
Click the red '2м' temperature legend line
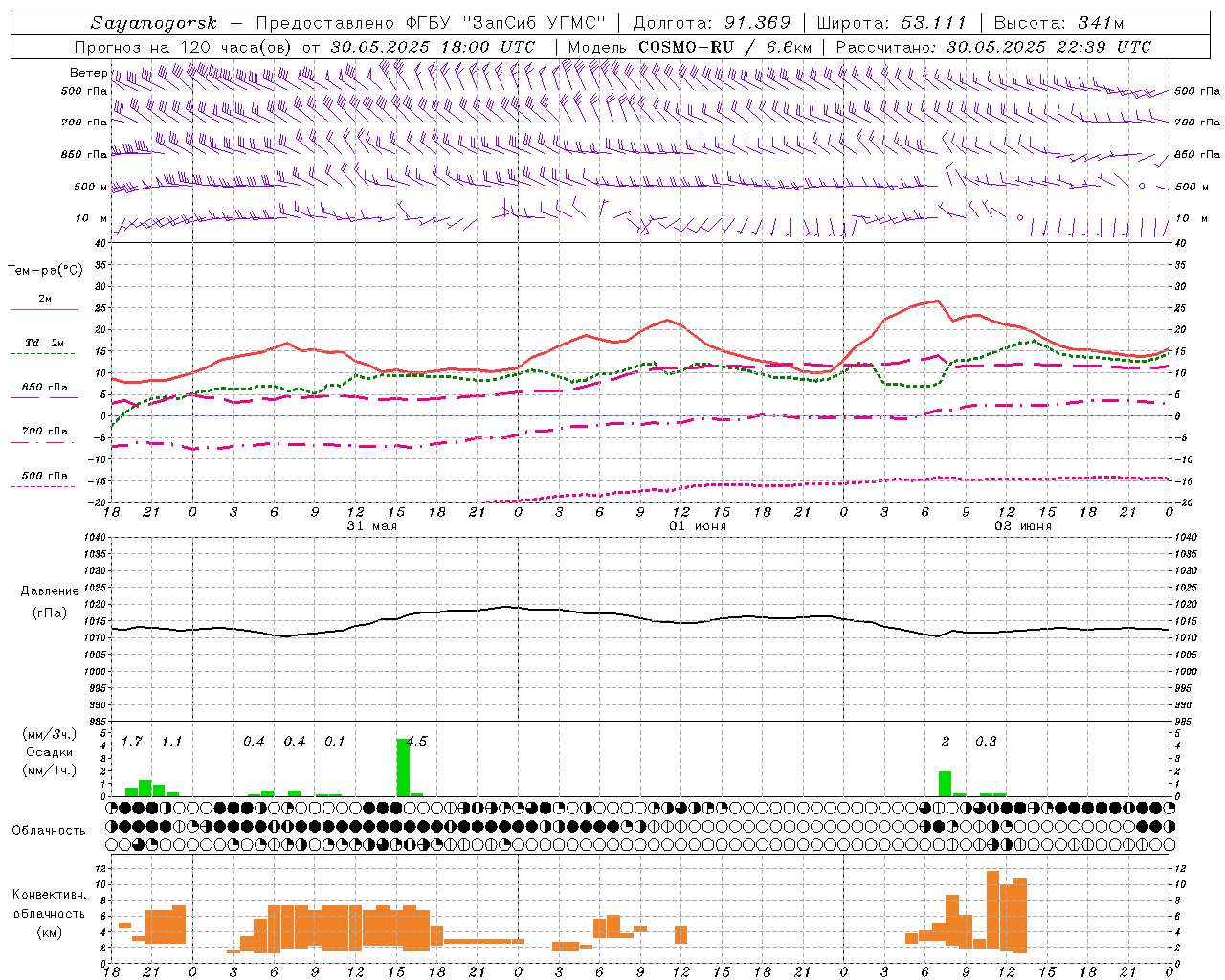44,309
